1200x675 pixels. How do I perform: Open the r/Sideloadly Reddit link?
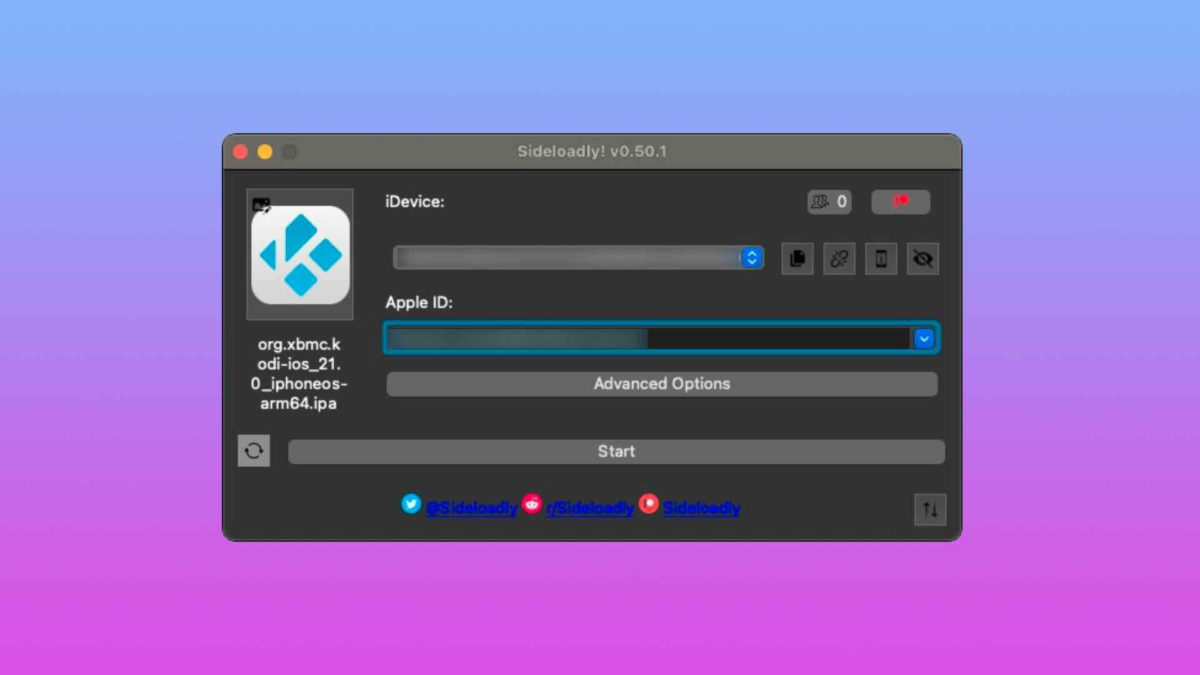[590, 508]
